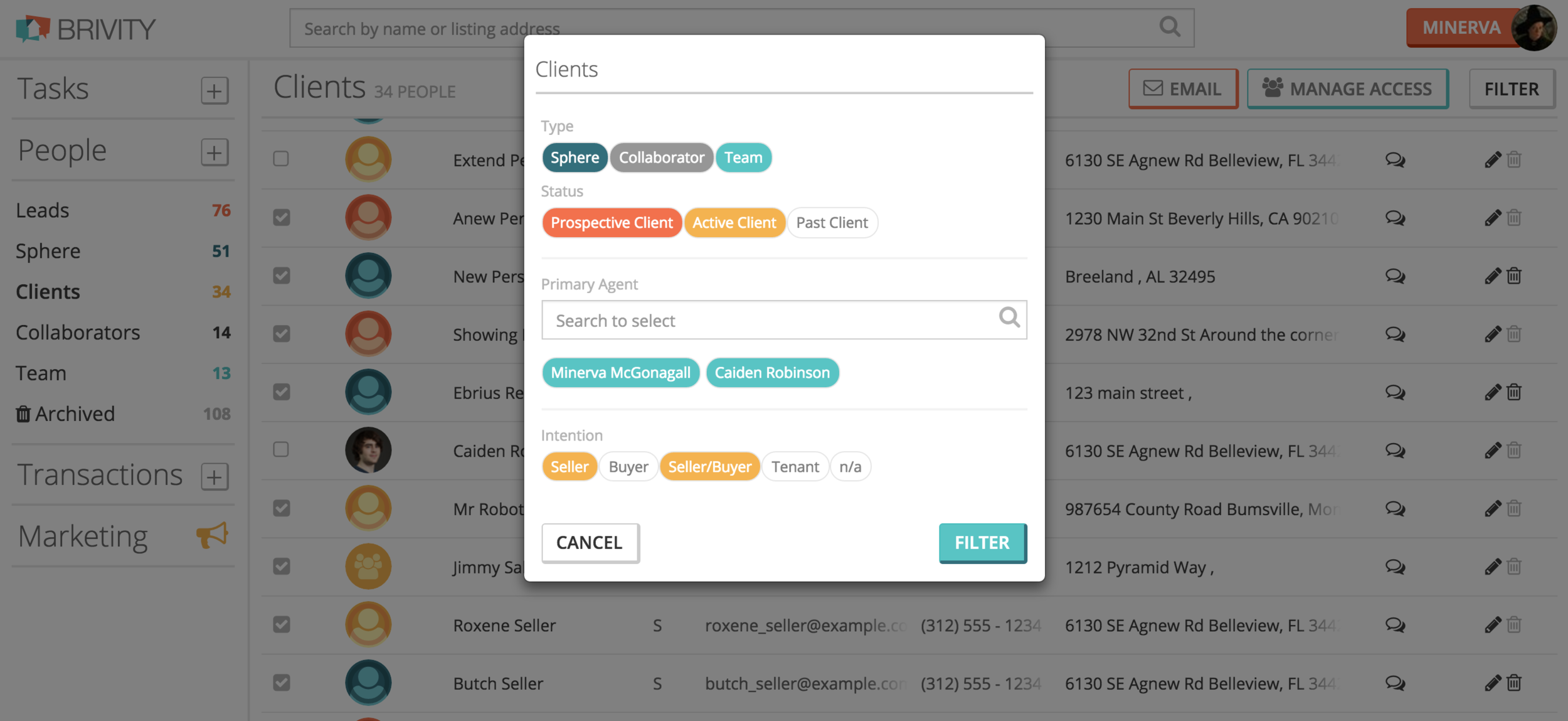Image resolution: width=1568 pixels, height=721 pixels.
Task: Delete the Breeland, AL row with trash icon
Action: (x=1514, y=275)
